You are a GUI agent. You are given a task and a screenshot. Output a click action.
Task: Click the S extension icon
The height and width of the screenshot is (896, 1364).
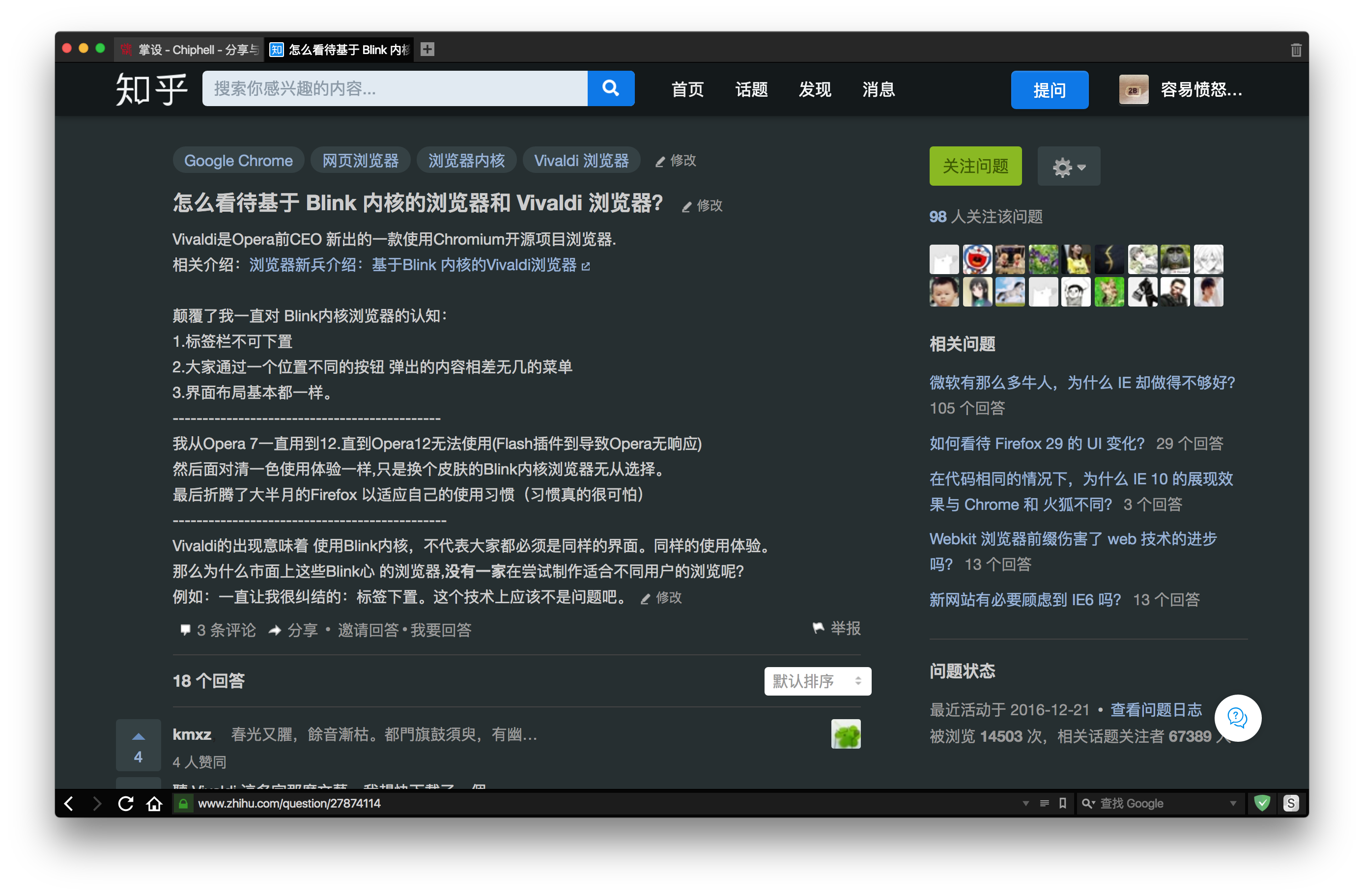[x=1290, y=803]
